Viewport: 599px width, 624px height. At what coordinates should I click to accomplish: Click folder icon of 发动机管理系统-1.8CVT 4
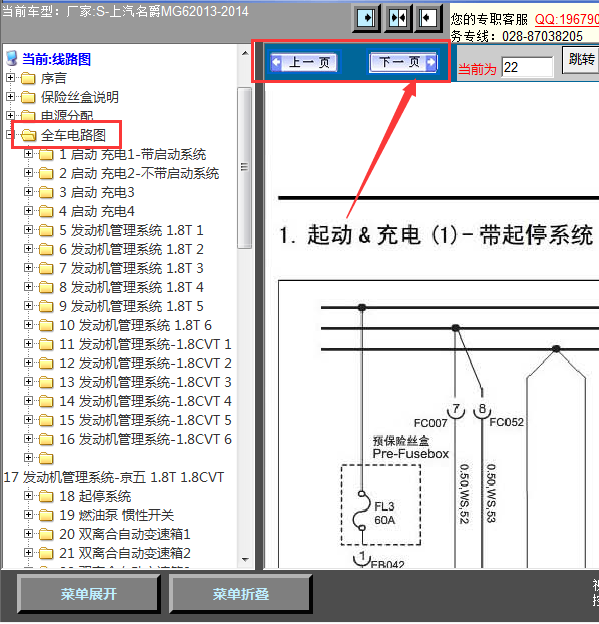(46, 402)
